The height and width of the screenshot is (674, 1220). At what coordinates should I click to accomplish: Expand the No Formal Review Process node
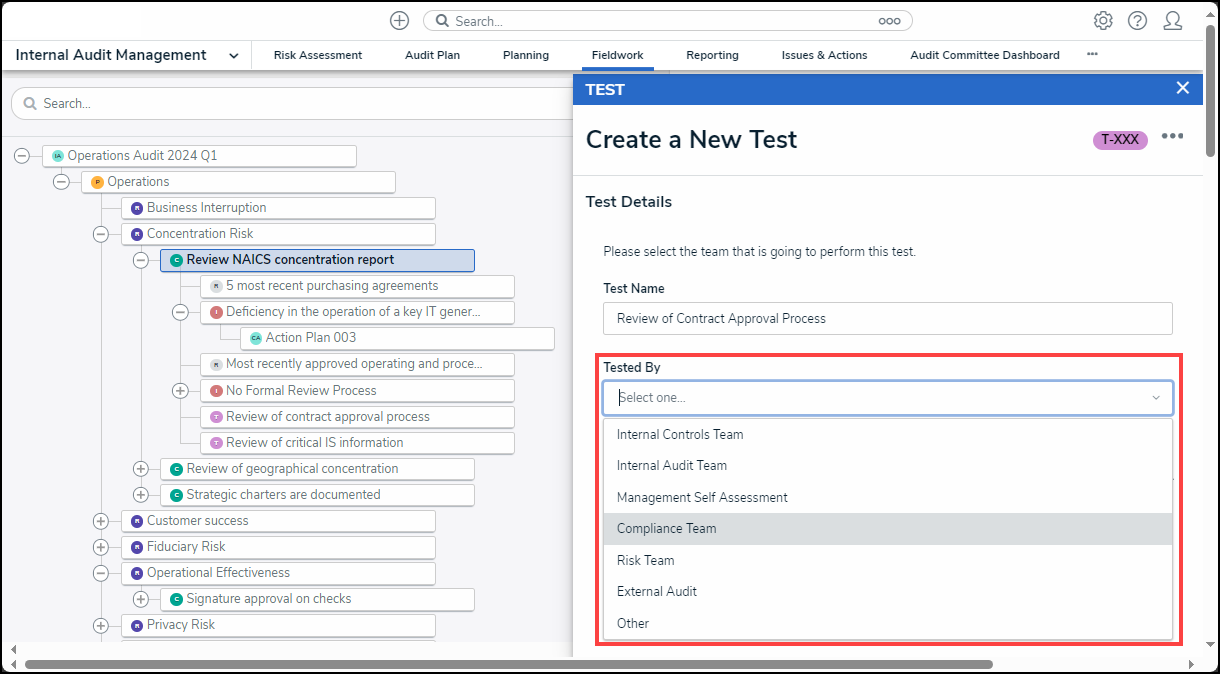(180, 391)
